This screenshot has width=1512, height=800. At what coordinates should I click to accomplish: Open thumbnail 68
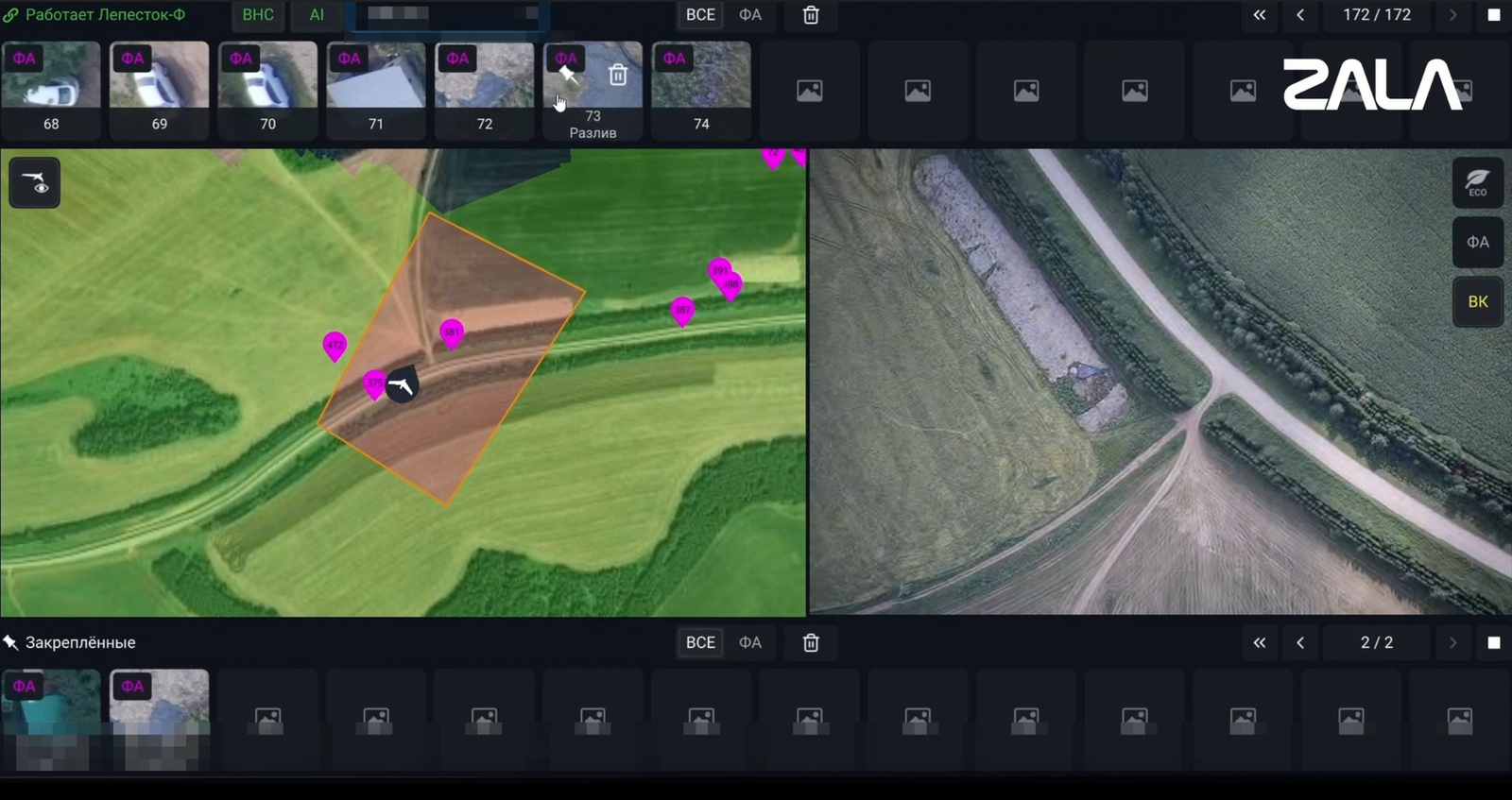coord(51,91)
